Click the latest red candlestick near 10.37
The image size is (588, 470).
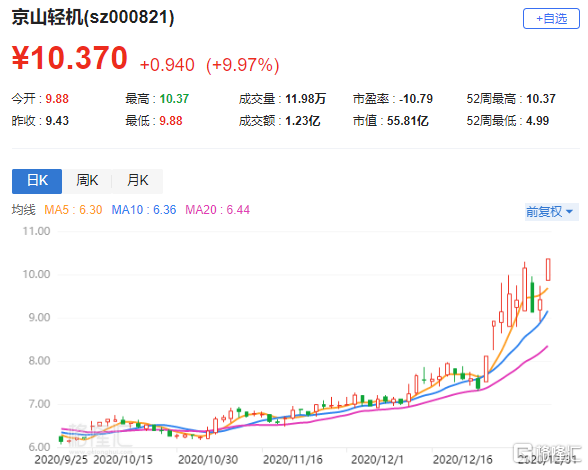tap(548, 269)
